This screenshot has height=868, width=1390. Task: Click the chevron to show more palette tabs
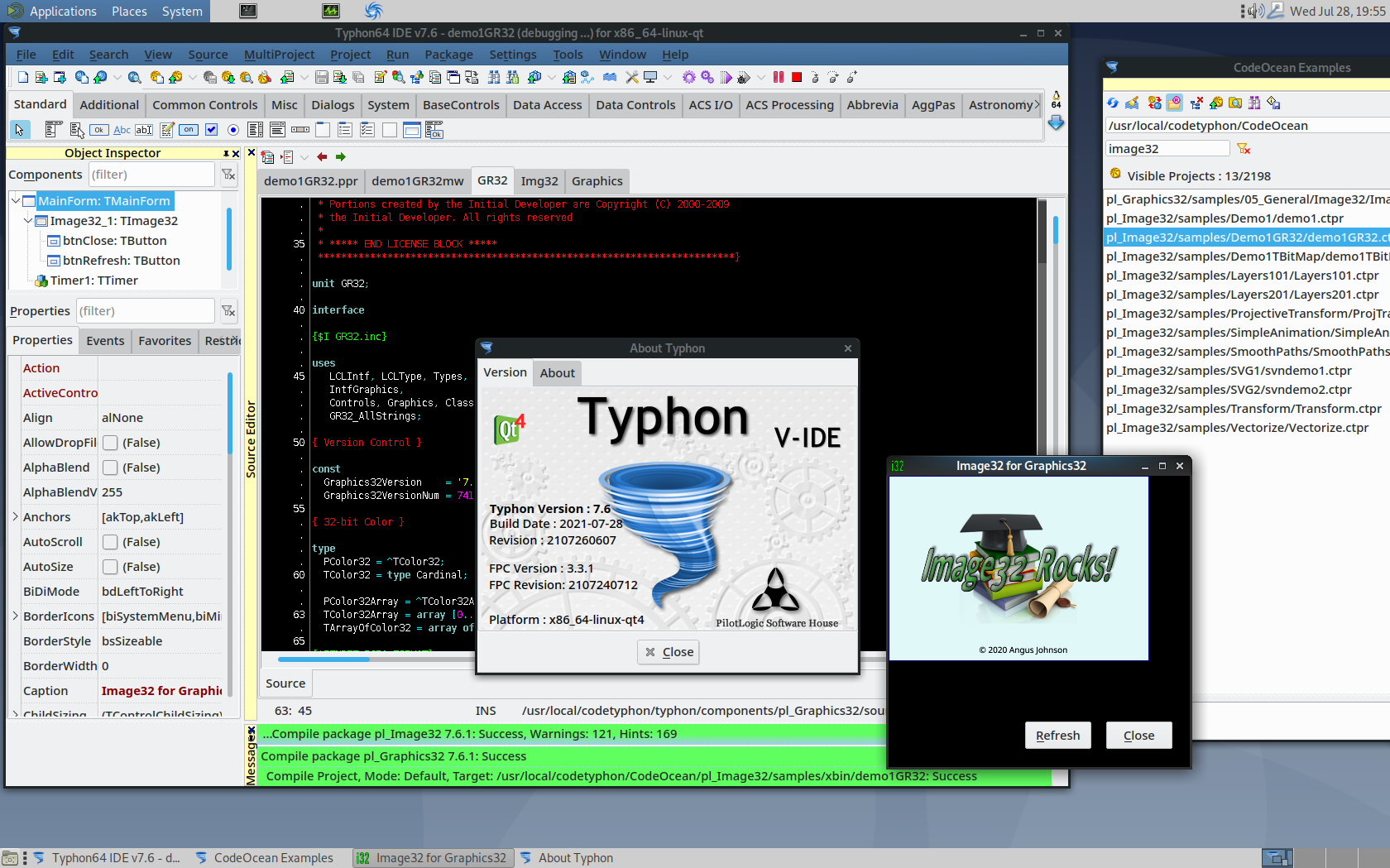tap(1037, 105)
